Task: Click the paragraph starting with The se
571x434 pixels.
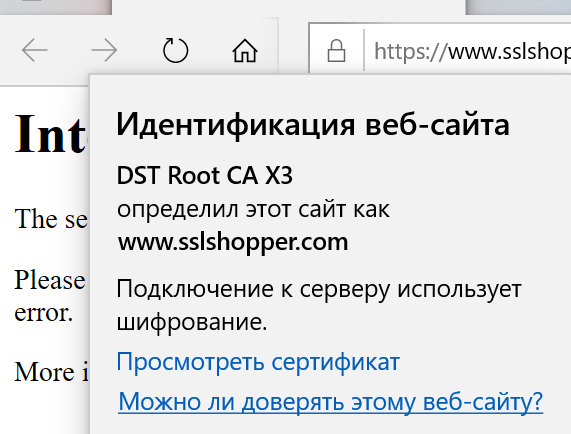Action: coord(51,219)
